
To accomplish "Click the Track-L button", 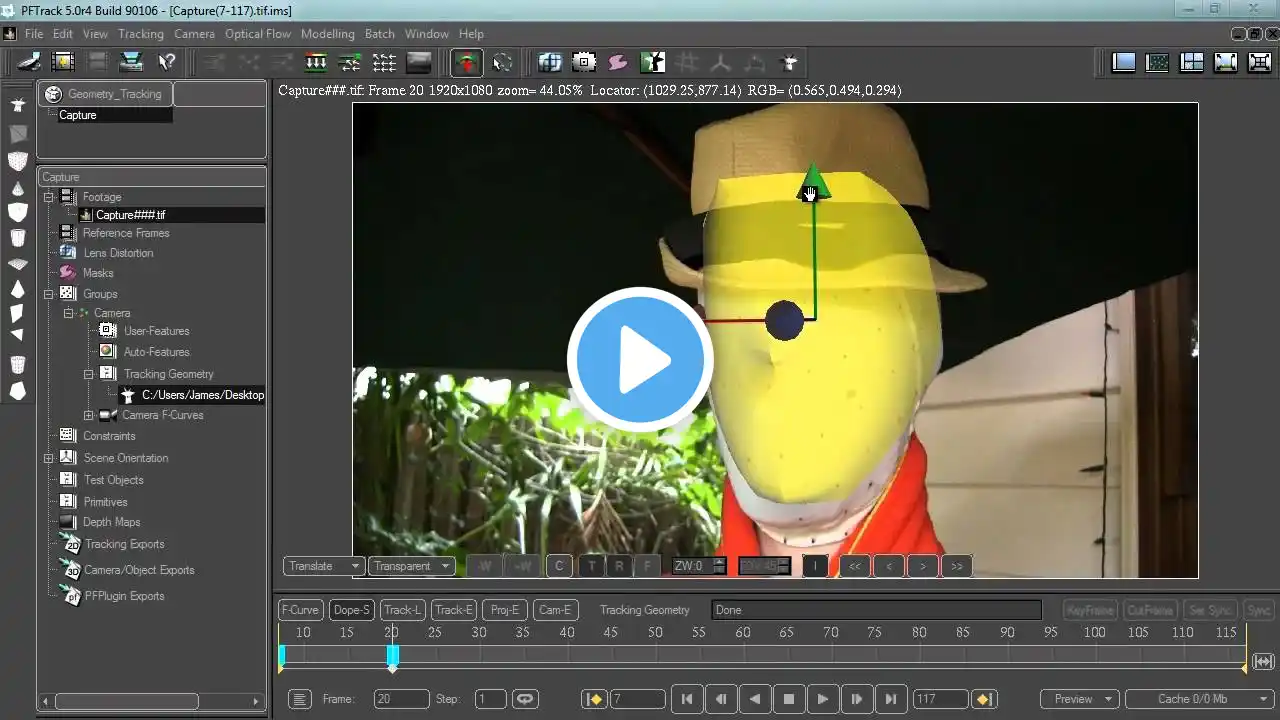I will pyautogui.click(x=403, y=610).
